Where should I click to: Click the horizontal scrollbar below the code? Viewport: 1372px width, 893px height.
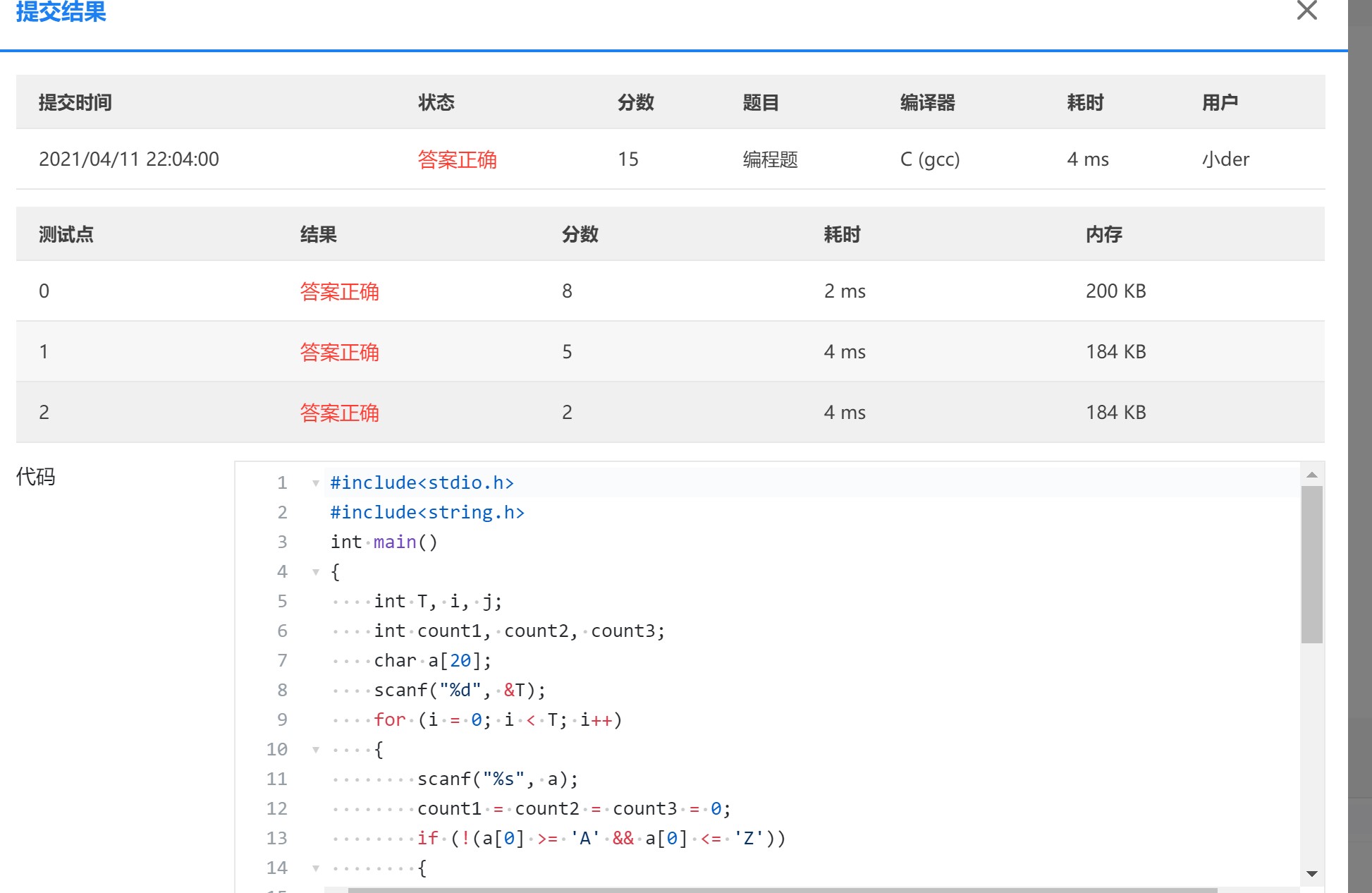783,890
